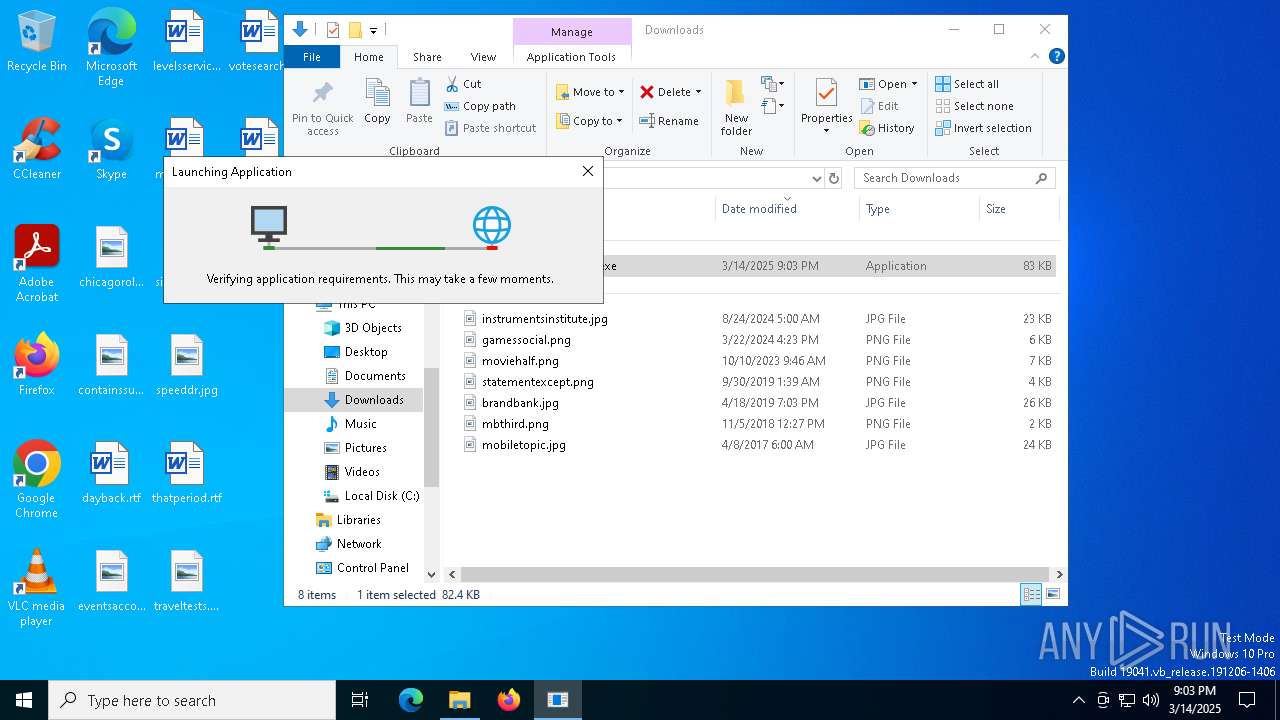
Task: Collapse the ribbon with the chevron
Action: [1035, 57]
